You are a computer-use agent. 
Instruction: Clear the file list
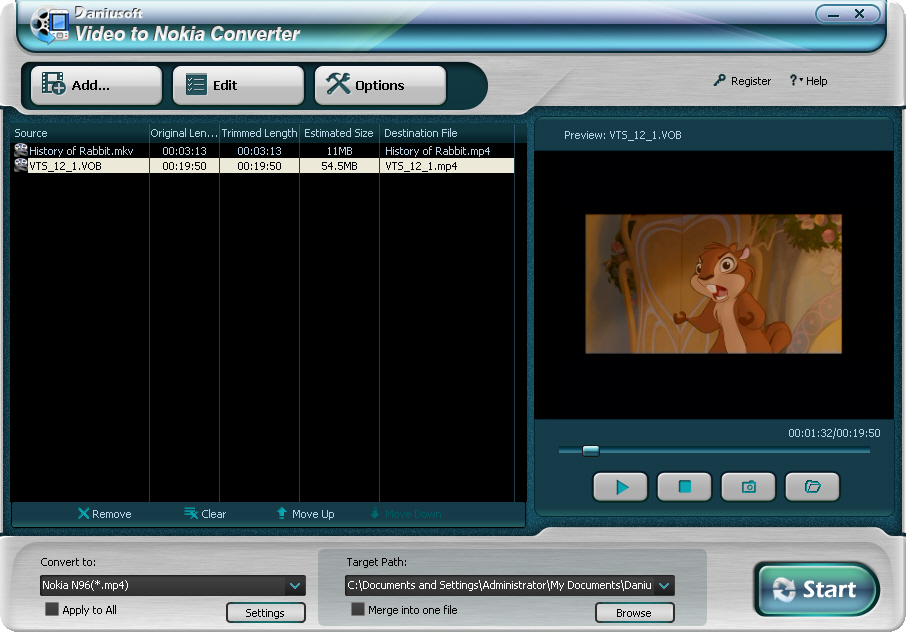(205, 514)
